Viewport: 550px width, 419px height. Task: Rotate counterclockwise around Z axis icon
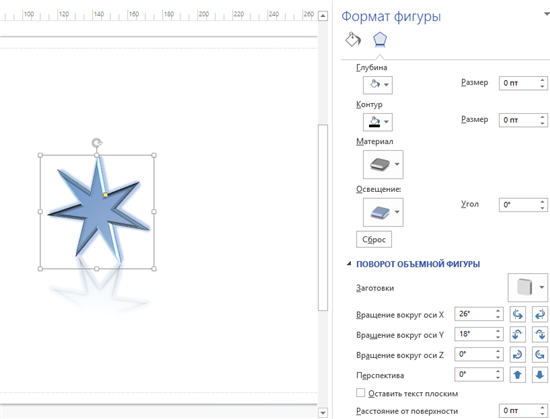click(540, 354)
